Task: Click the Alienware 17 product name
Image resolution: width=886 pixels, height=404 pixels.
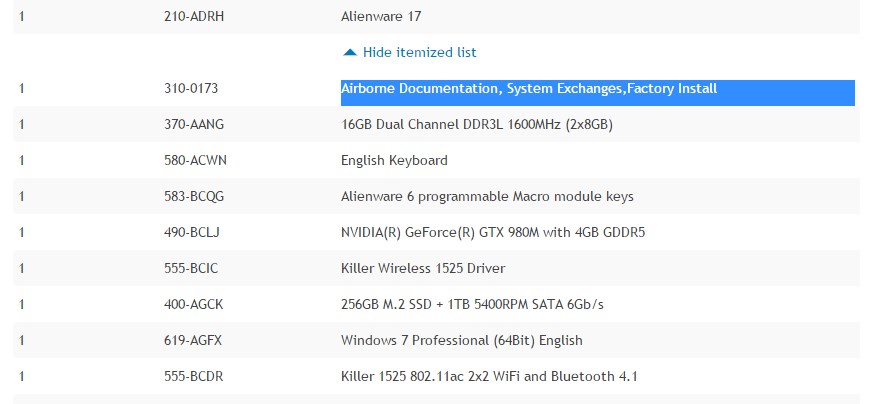Action: click(381, 16)
